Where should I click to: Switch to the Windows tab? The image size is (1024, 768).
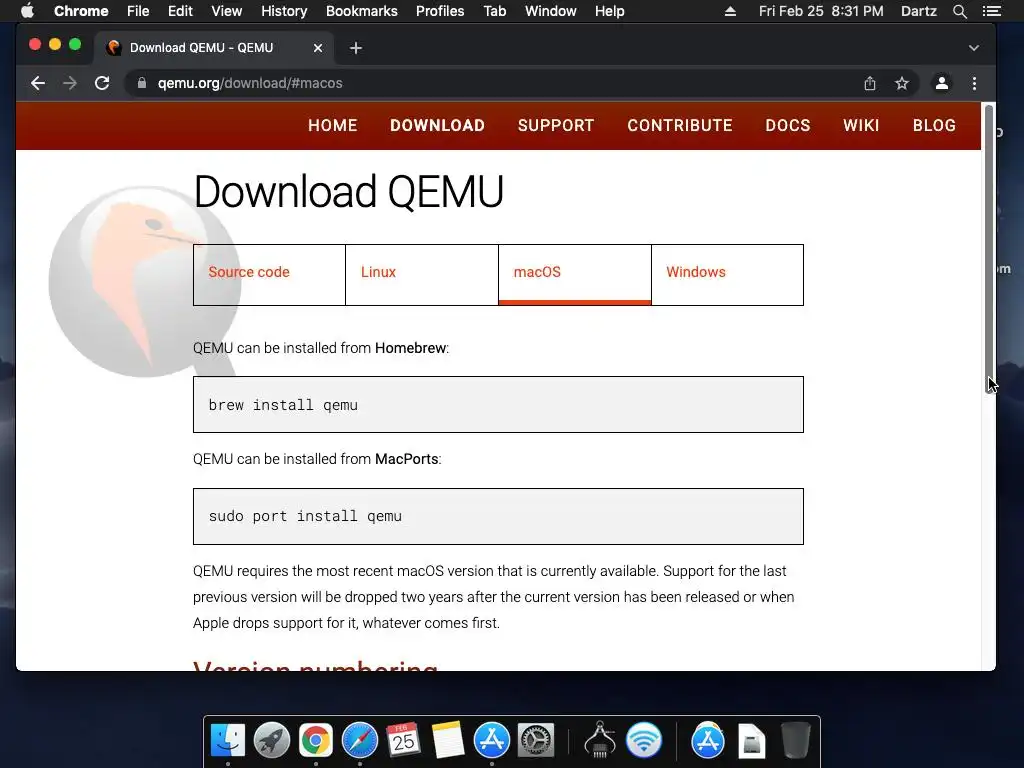pos(728,275)
